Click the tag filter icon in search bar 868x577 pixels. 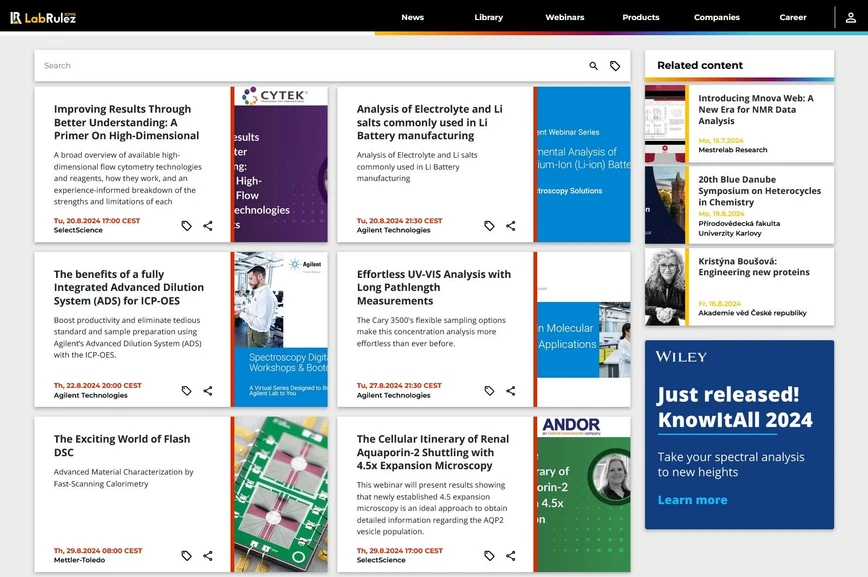click(x=615, y=66)
